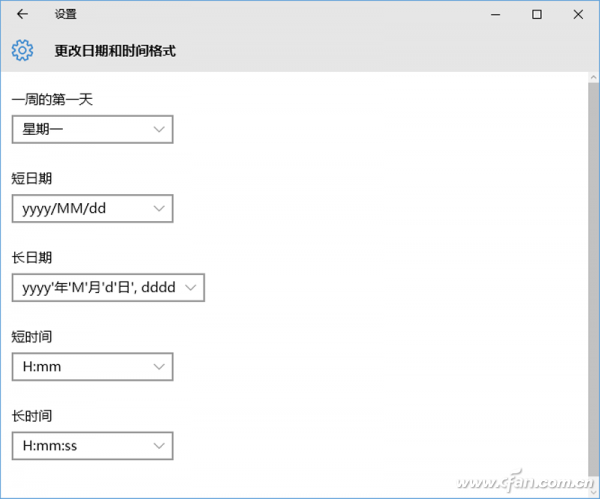The width and height of the screenshot is (600, 499).
Task: Expand the 短时间 dropdown showing H:mm
Action: pos(92,367)
